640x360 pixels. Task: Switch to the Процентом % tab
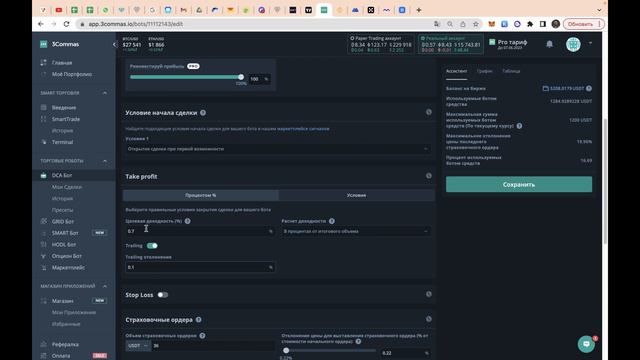pyautogui.click(x=201, y=195)
